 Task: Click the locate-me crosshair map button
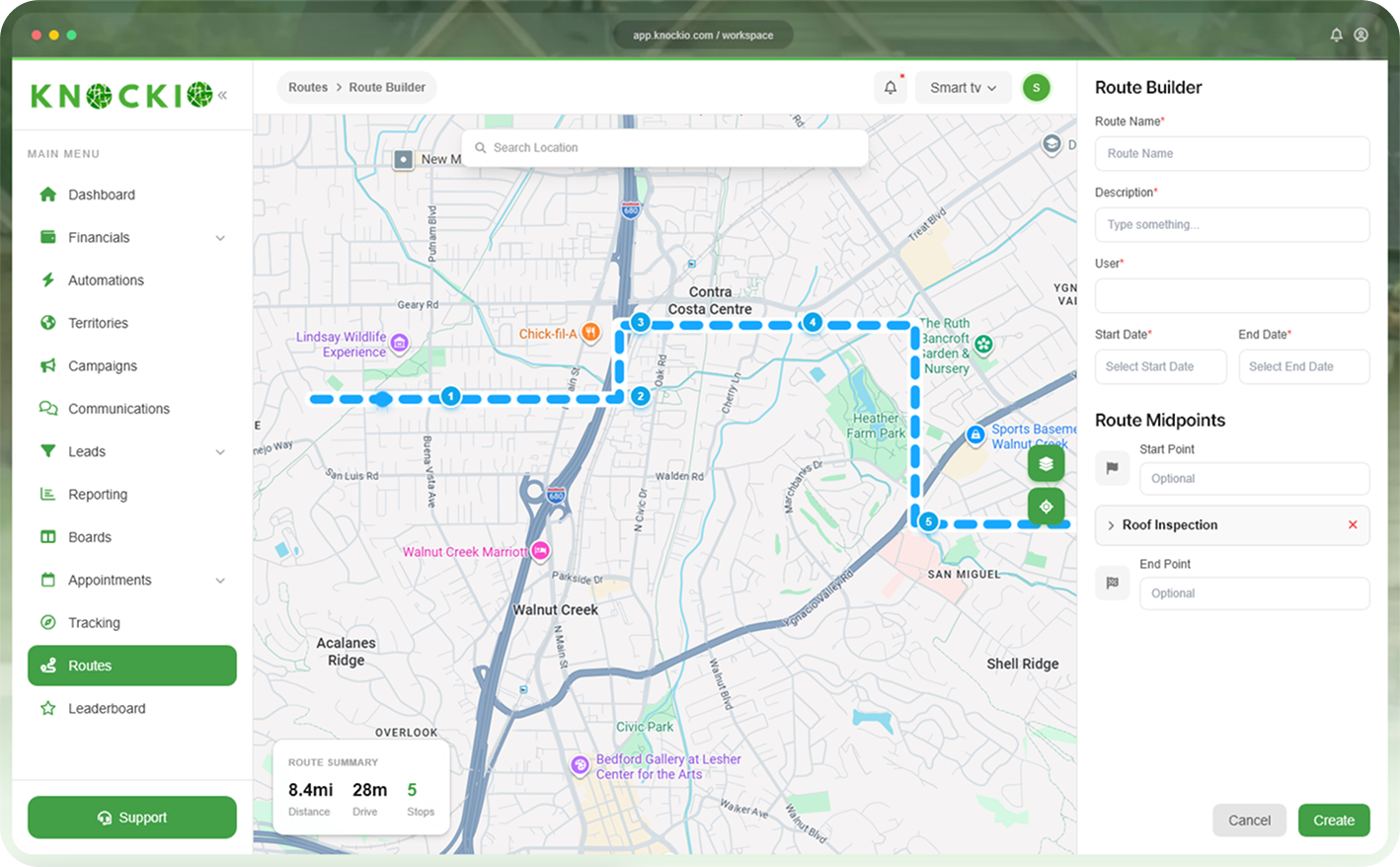1046,507
